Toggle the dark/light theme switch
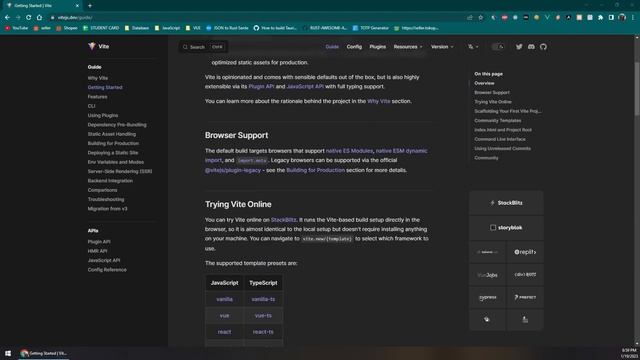 pyautogui.click(x=498, y=47)
